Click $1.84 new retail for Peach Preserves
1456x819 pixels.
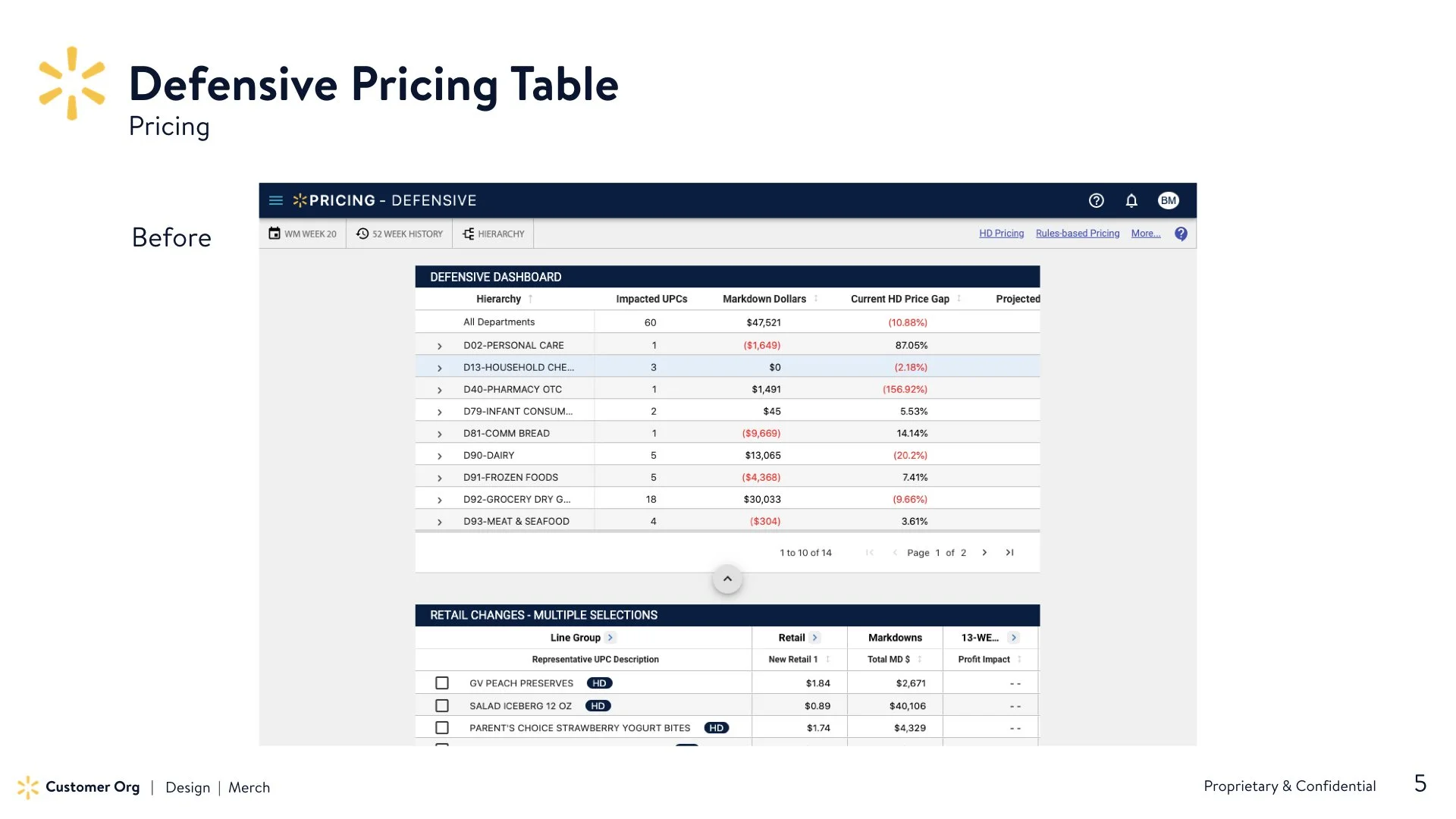click(x=818, y=684)
